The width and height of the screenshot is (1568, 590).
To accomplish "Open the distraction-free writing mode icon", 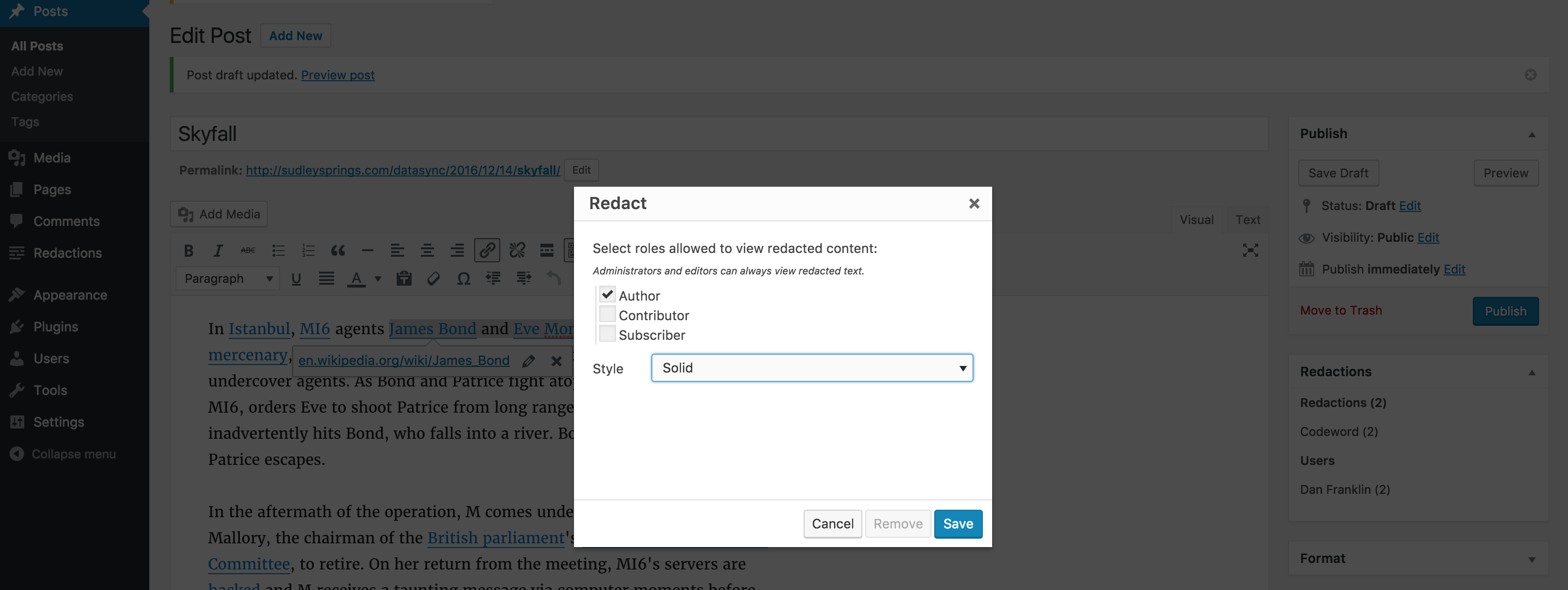I will 1250,250.
